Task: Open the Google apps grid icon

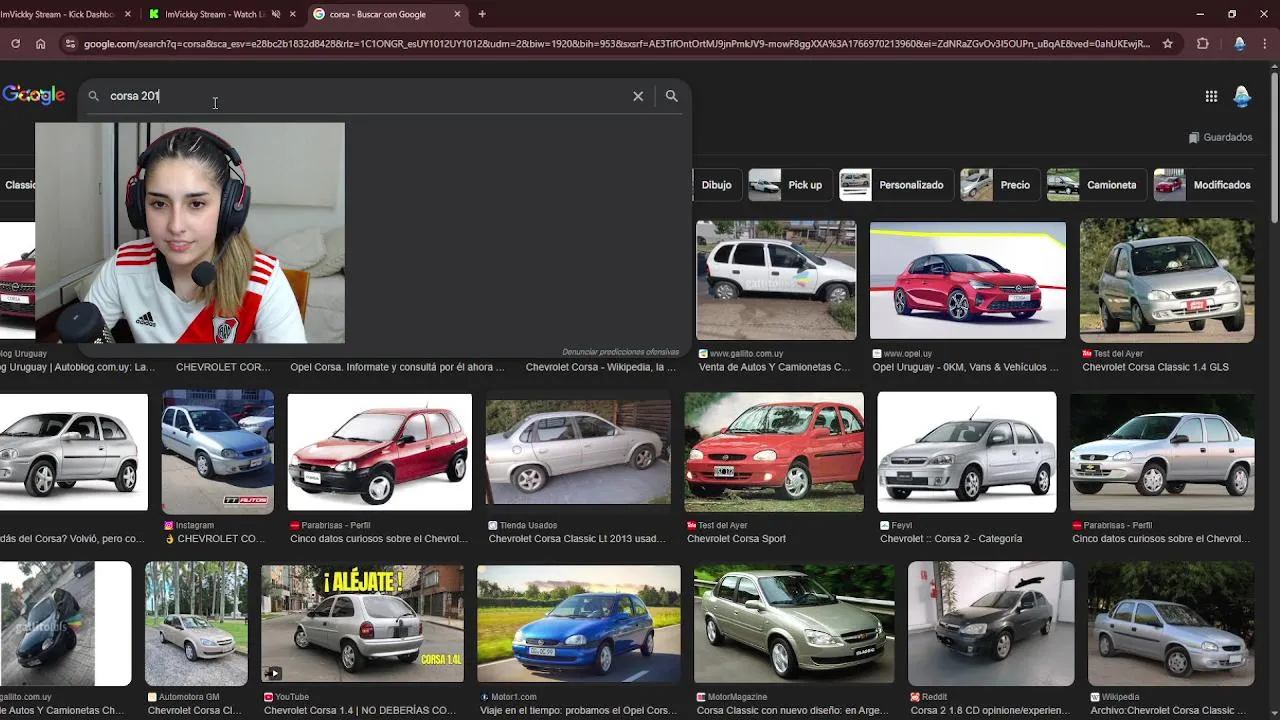Action: point(1211,96)
